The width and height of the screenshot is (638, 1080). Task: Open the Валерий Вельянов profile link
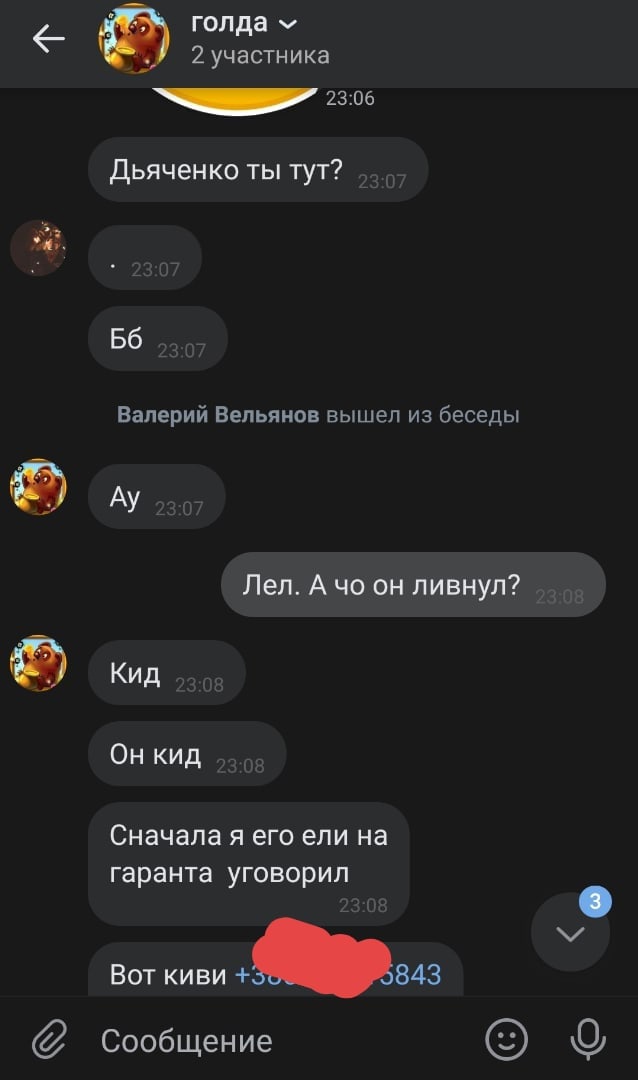(218, 415)
